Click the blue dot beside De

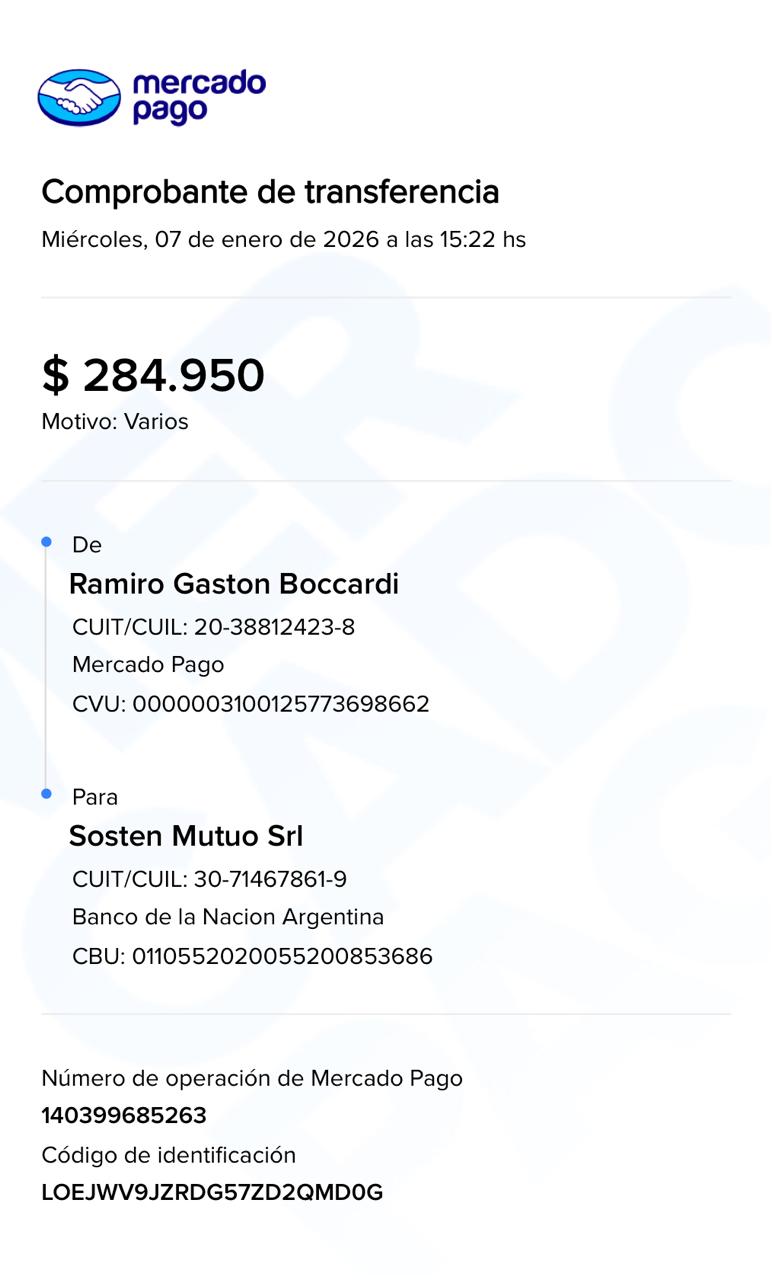[46, 542]
